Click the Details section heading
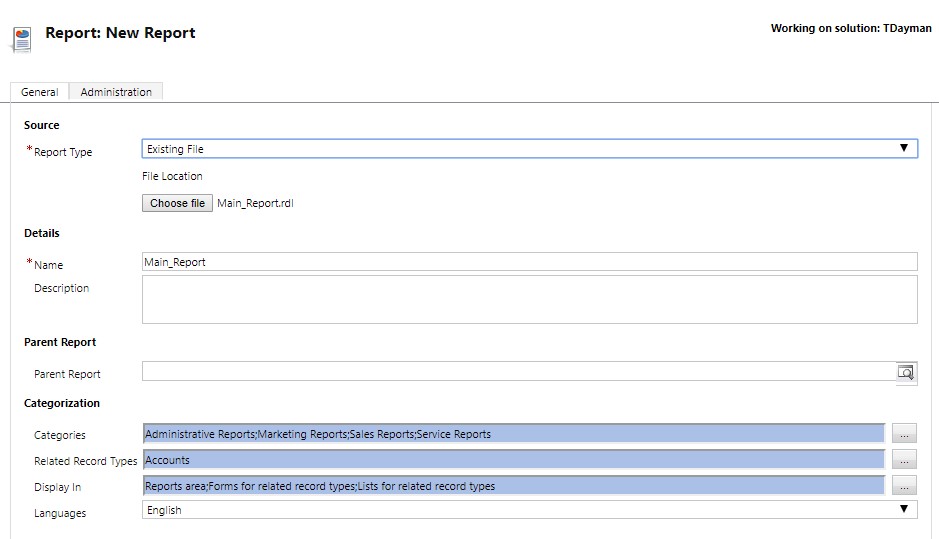The image size is (939, 539). (x=42, y=233)
